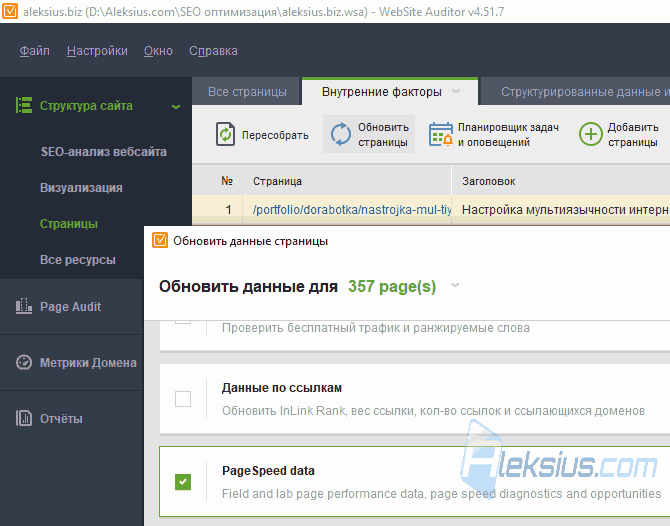Click the Пересобрать button label
670x526 pixels.
275,135
